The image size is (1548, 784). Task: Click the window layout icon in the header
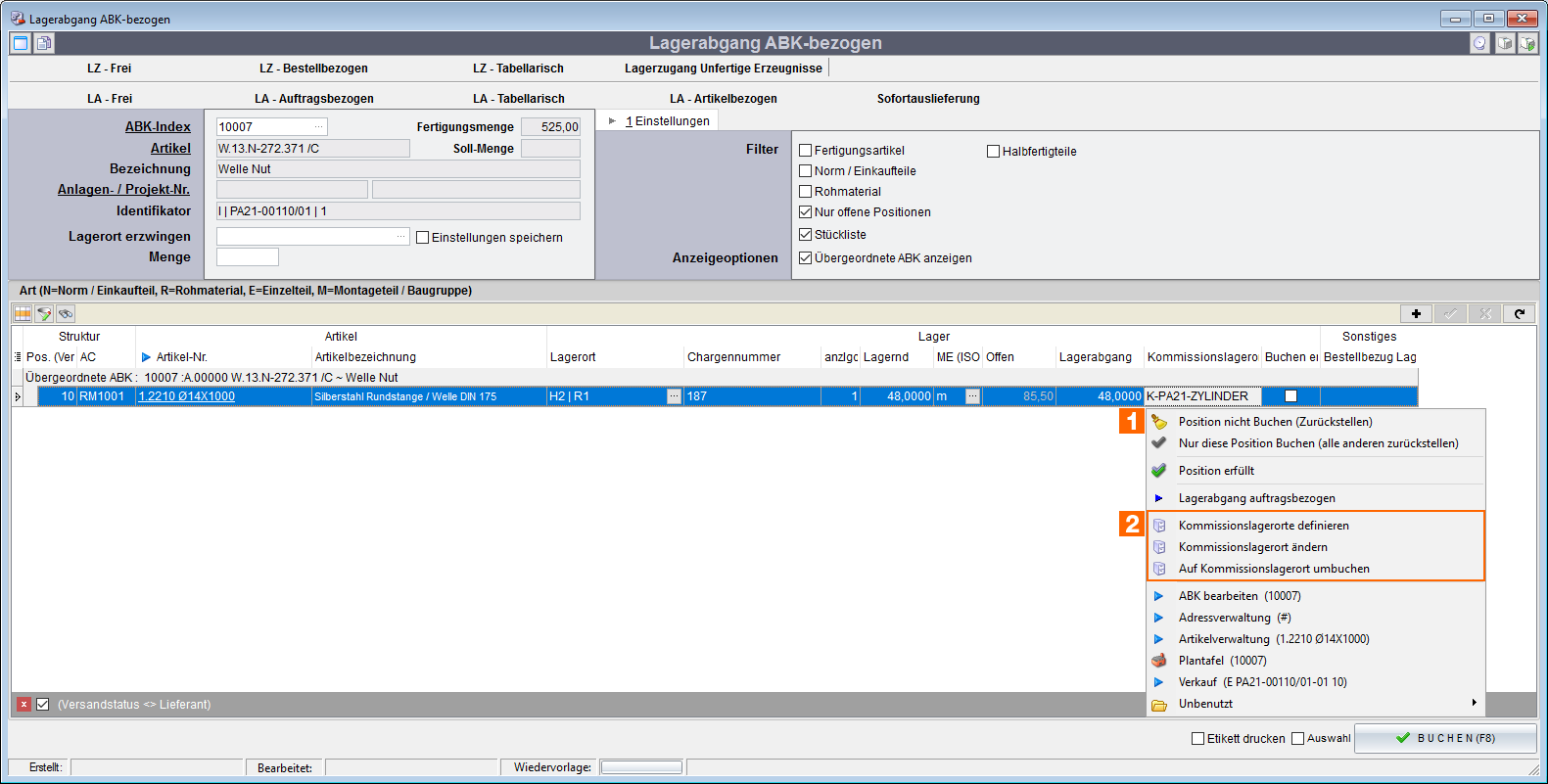(21, 43)
